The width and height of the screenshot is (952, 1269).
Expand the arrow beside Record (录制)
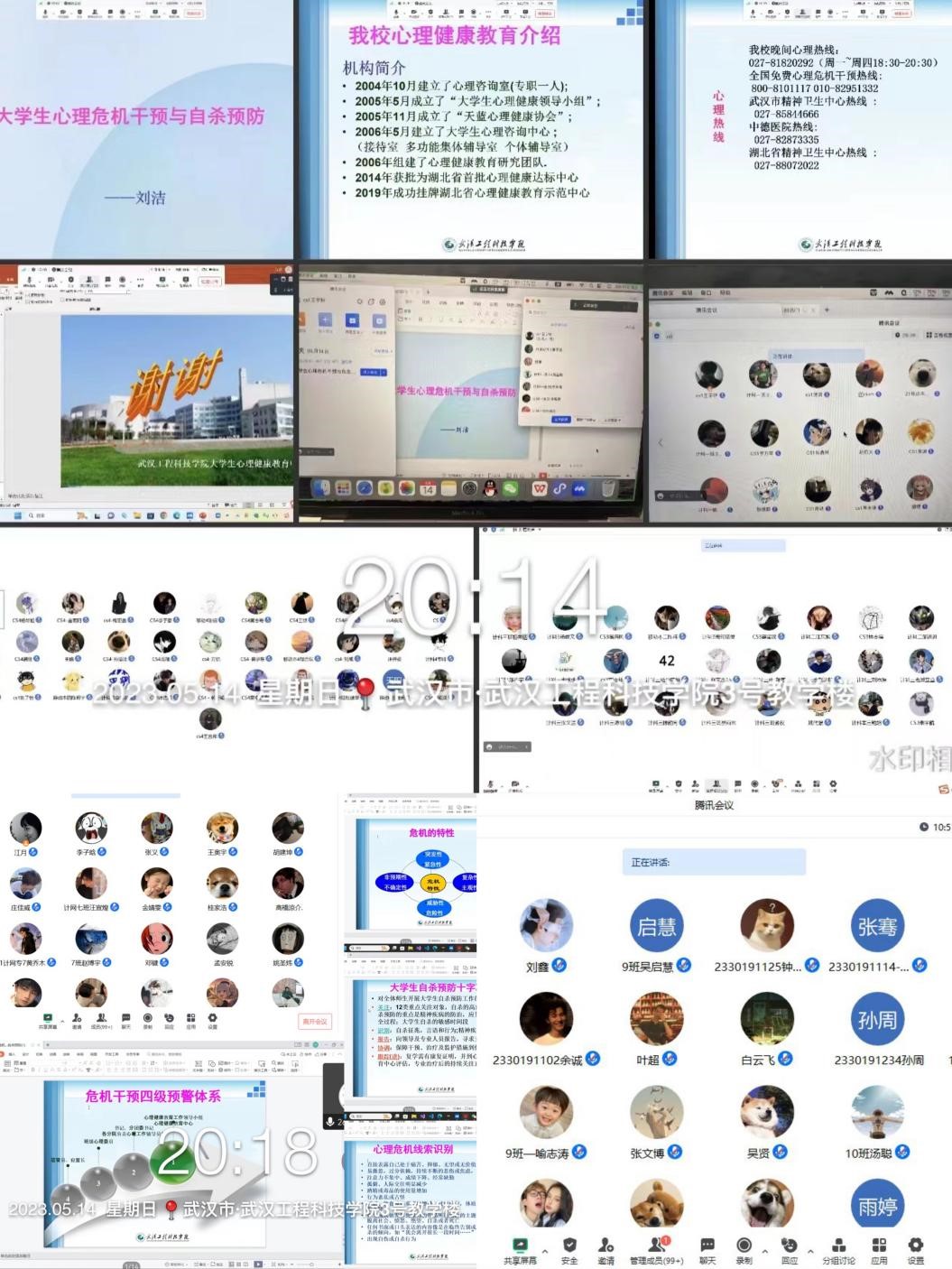point(765,1252)
